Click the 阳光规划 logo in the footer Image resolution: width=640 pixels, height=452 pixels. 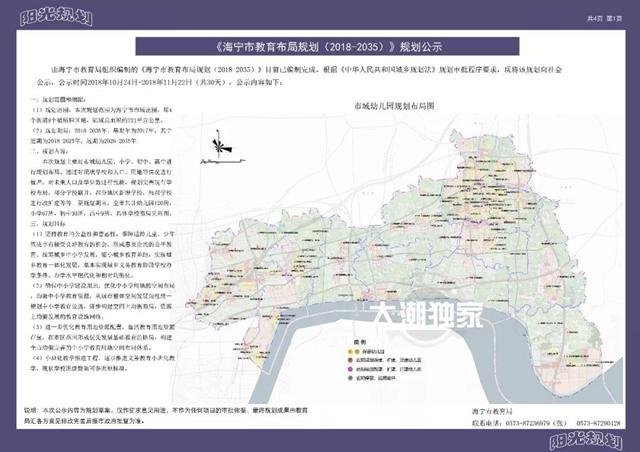(x=585, y=440)
